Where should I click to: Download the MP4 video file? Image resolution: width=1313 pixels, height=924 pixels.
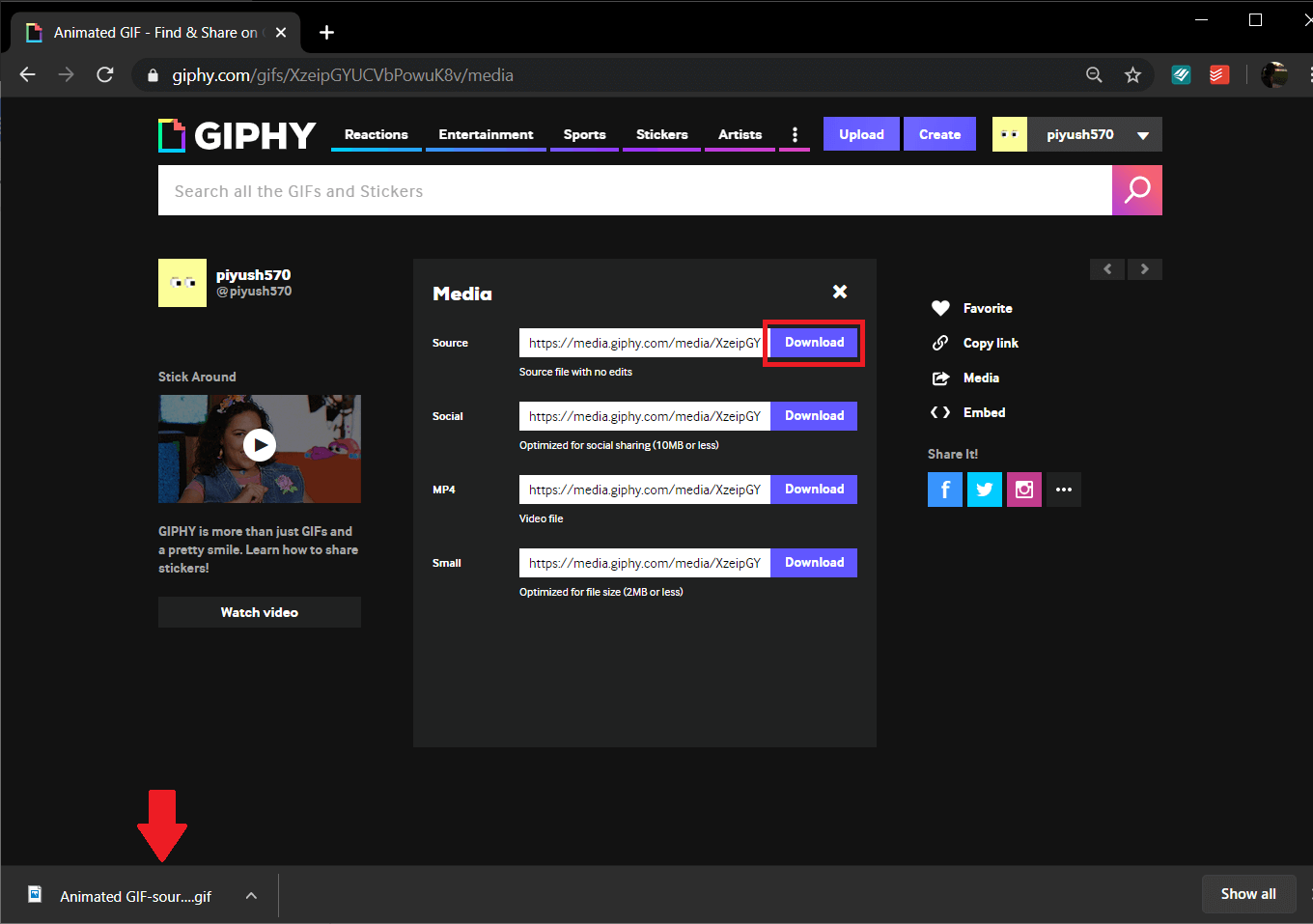[814, 490]
